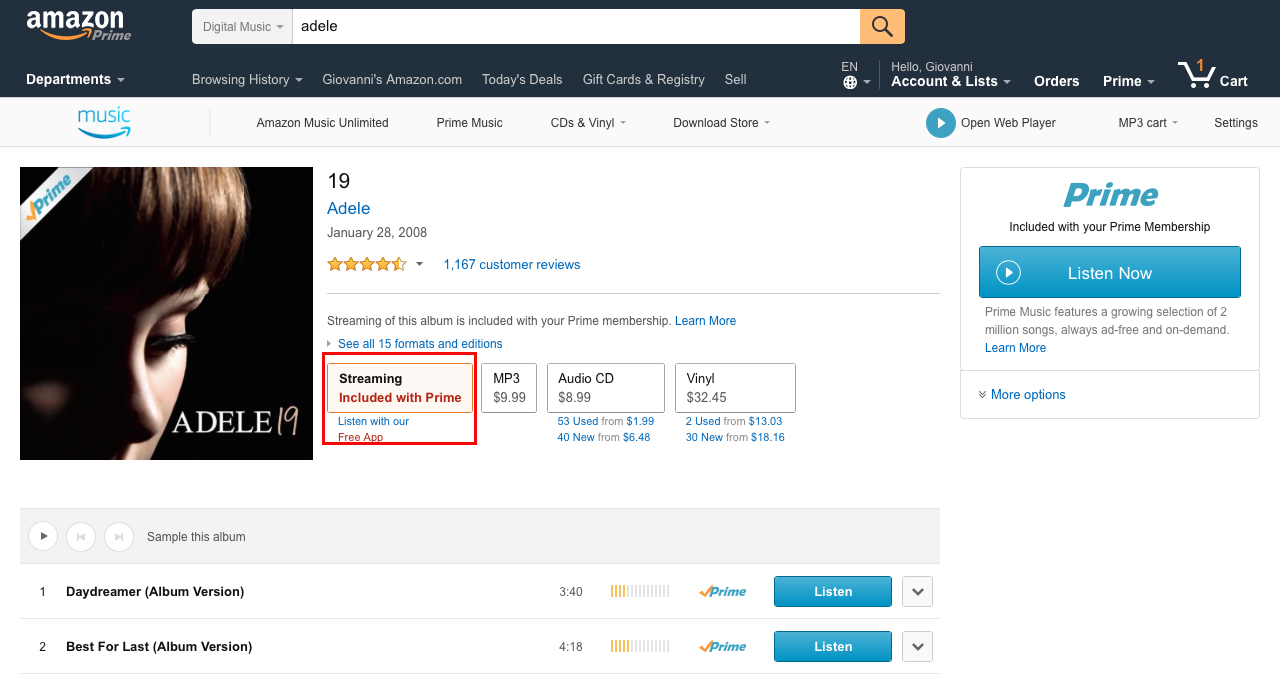1280x682 pixels.
Task: Expand More options in Prime box
Action: click(1022, 395)
